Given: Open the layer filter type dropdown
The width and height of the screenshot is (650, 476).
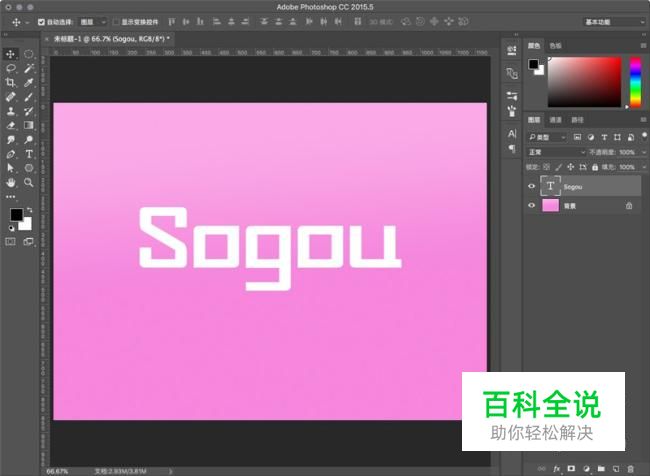Looking at the screenshot, I should click(546, 137).
